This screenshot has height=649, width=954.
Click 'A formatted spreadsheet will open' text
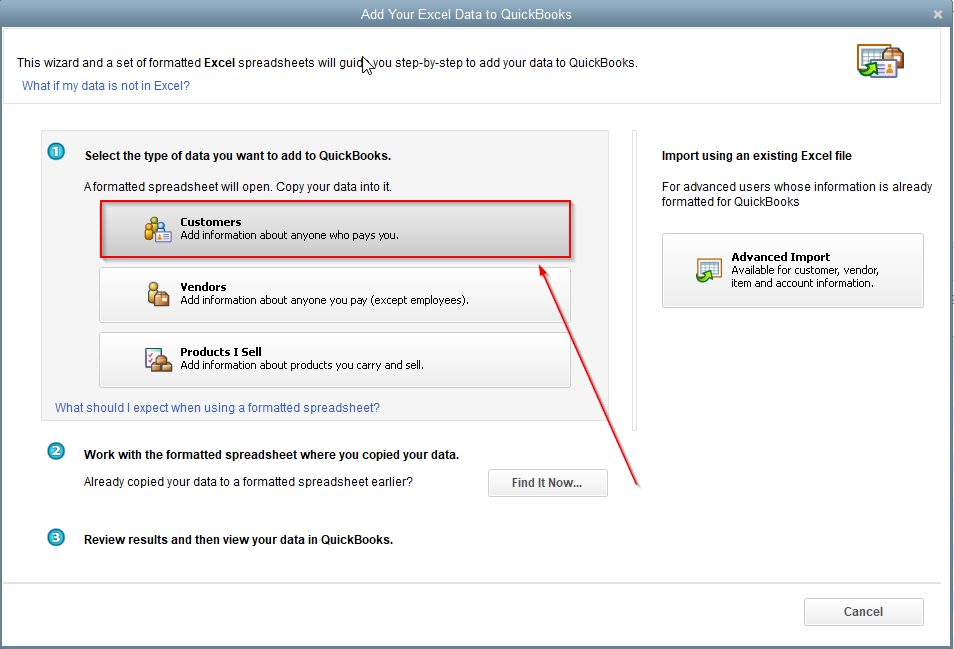click(238, 187)
